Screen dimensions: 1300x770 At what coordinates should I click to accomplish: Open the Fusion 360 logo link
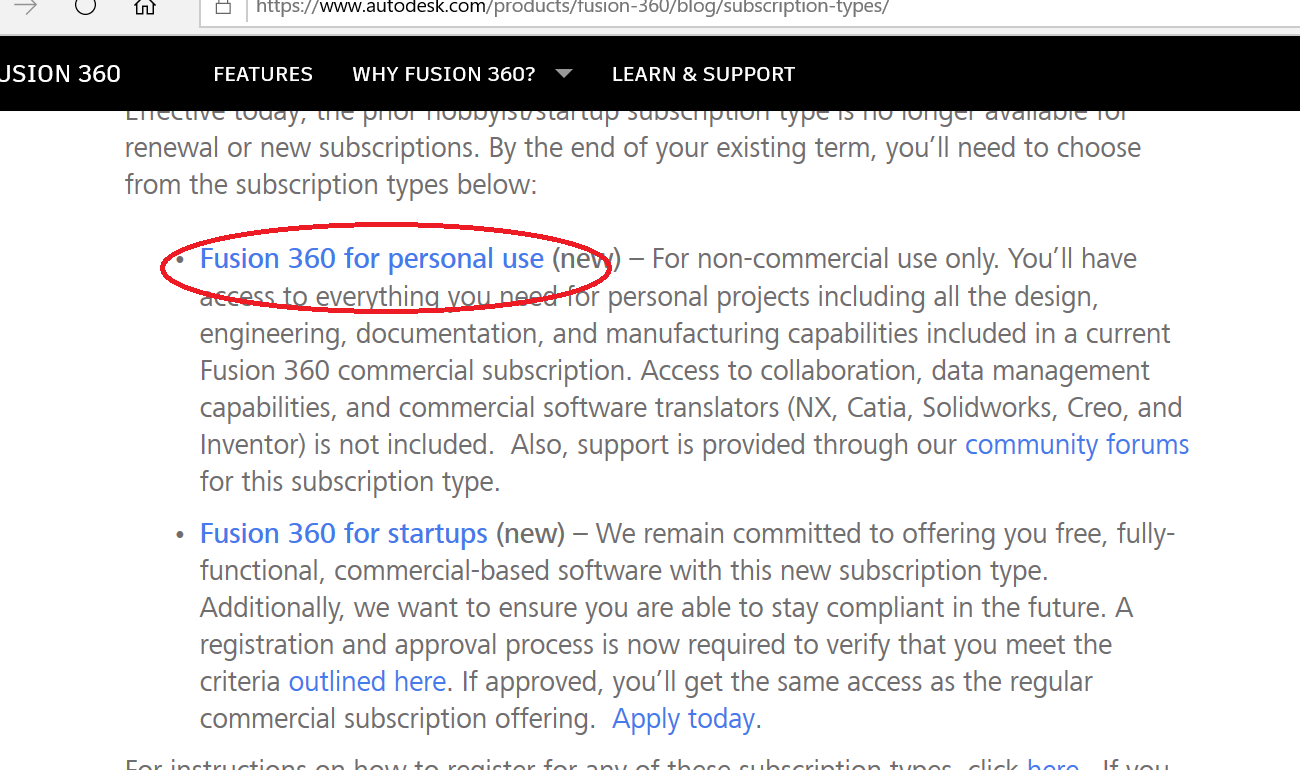(x=60, y=74)
